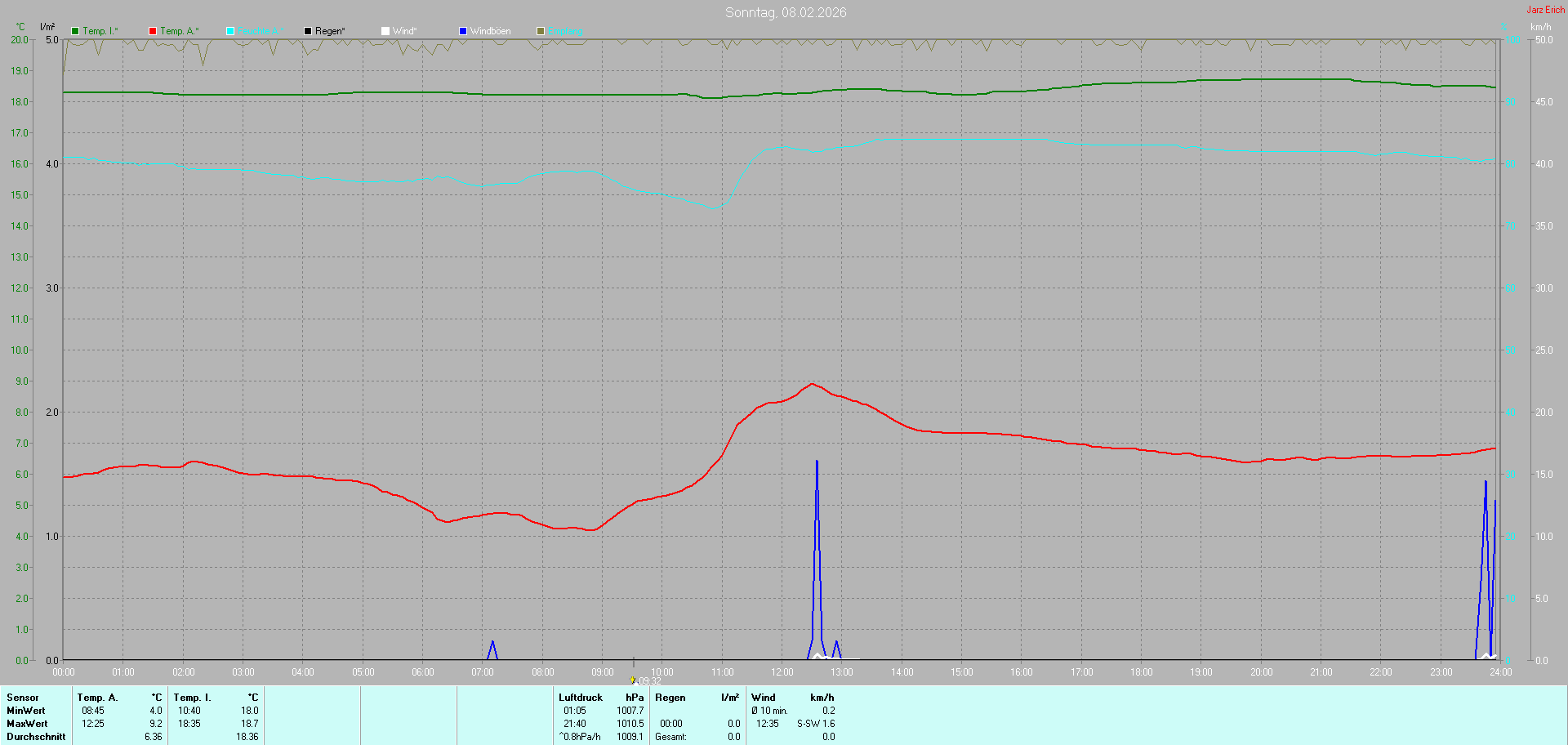Click the Luftdruck minimum time 01:05

pyautogui.click(x=575, y=711)
